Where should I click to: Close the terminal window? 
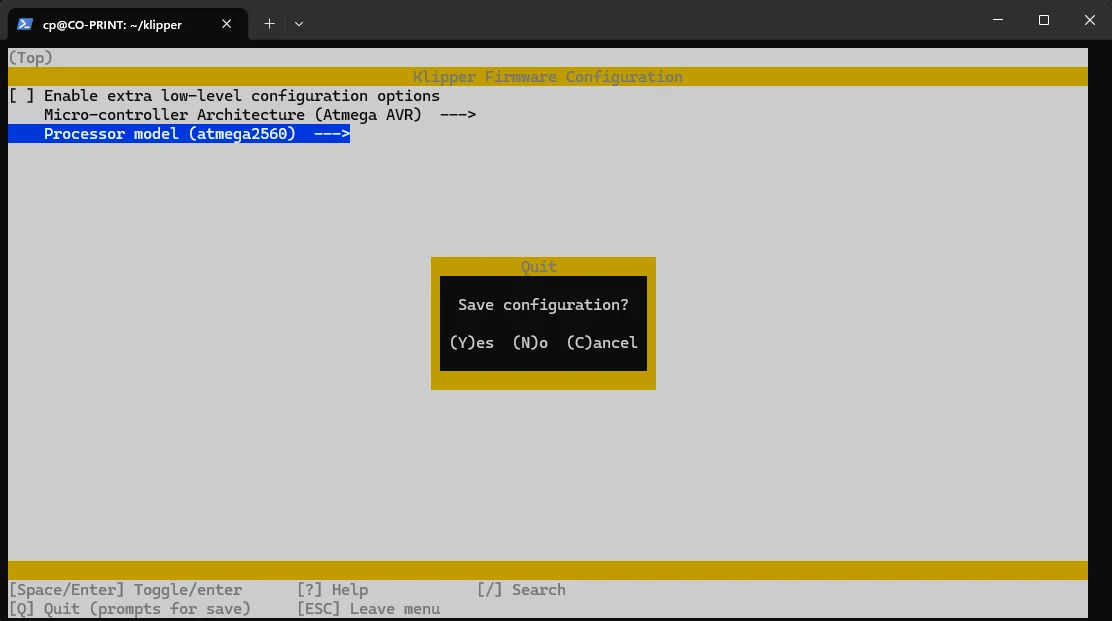(x=1090, y=21)
